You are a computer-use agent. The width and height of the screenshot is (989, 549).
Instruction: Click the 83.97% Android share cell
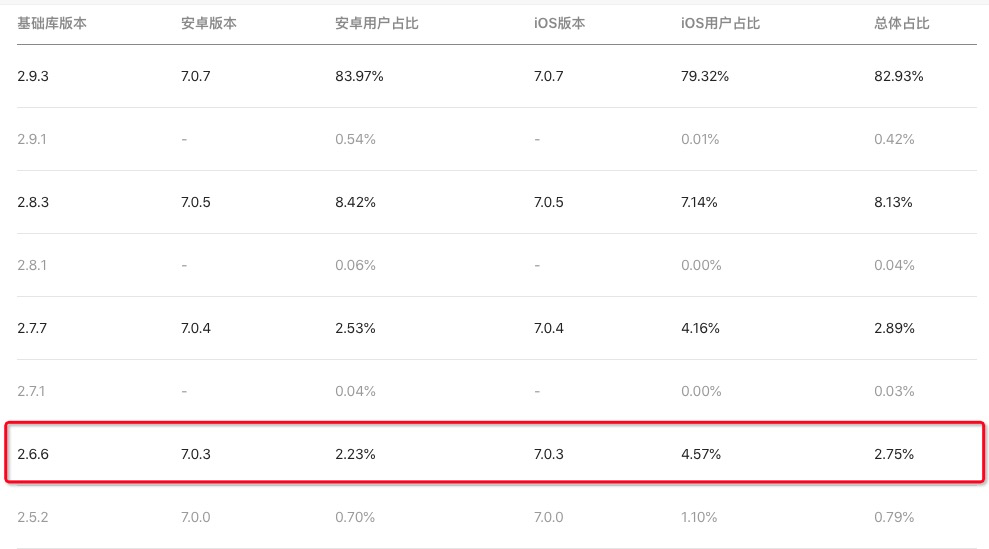[359, 76]
